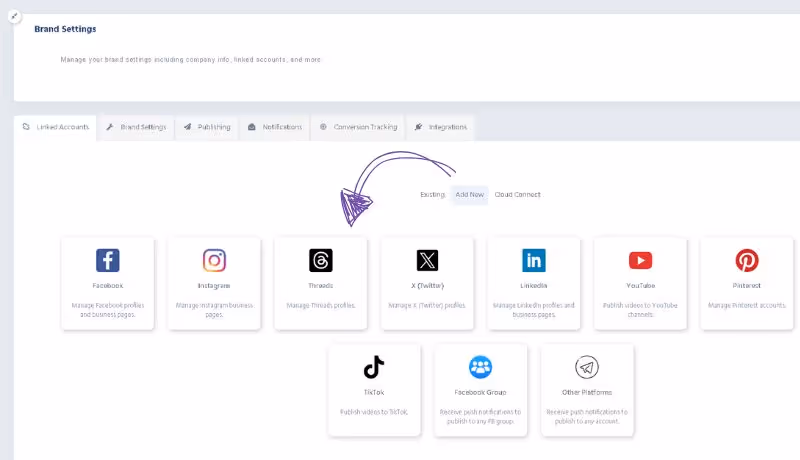Click the X (Twitter) card title text
This screenshot has width=800, height=460.
coord(428,286)
